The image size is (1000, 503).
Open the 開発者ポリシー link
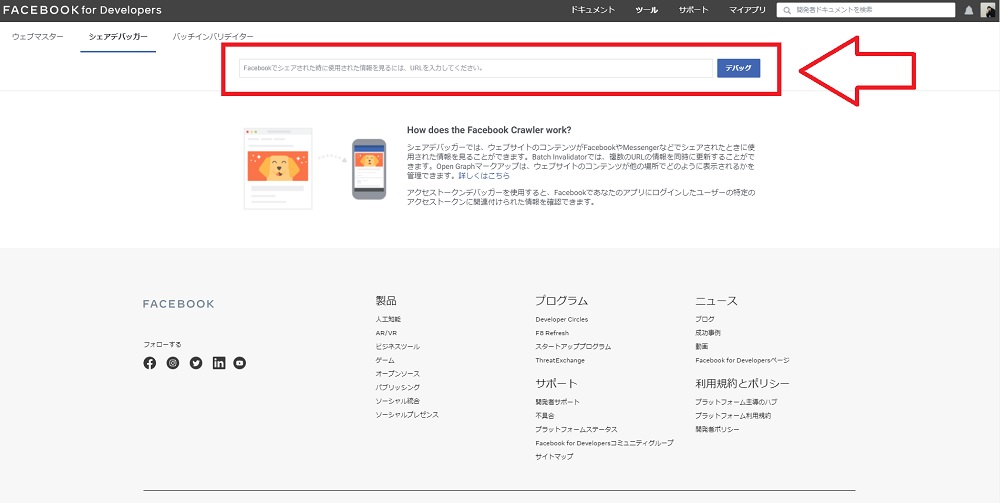point(717,430)
